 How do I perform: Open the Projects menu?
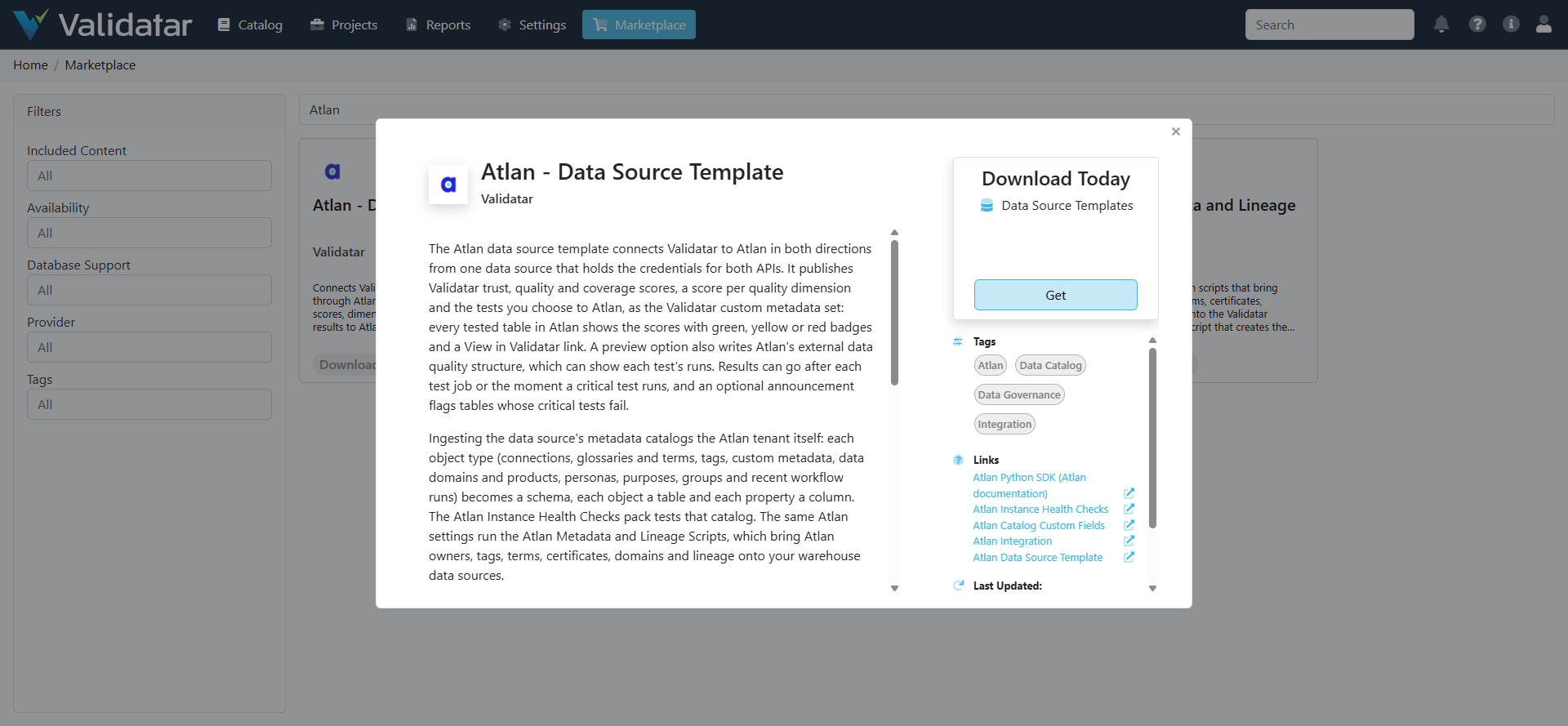pyautogui.click(x=344, y=24)
